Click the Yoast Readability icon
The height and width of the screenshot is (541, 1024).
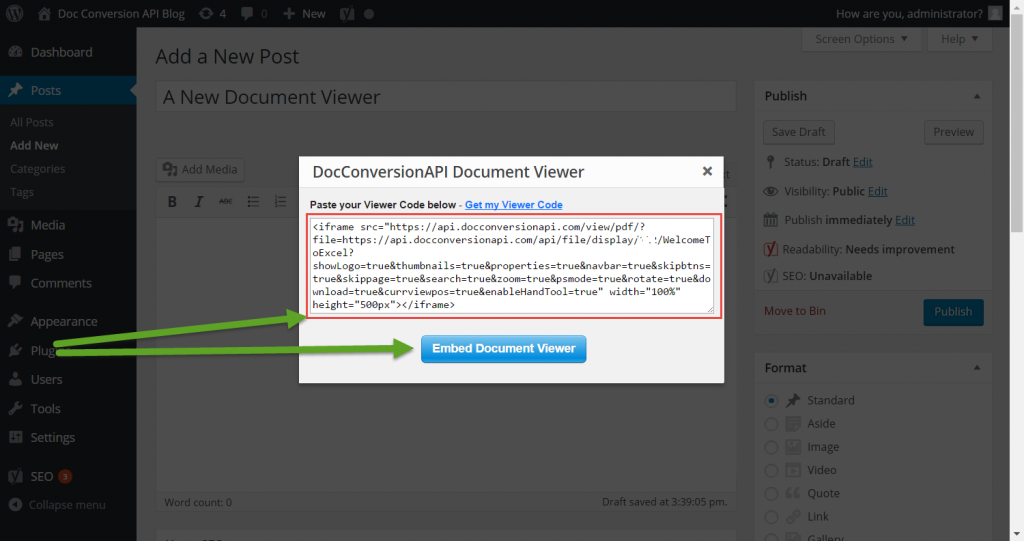coord(771,249)
